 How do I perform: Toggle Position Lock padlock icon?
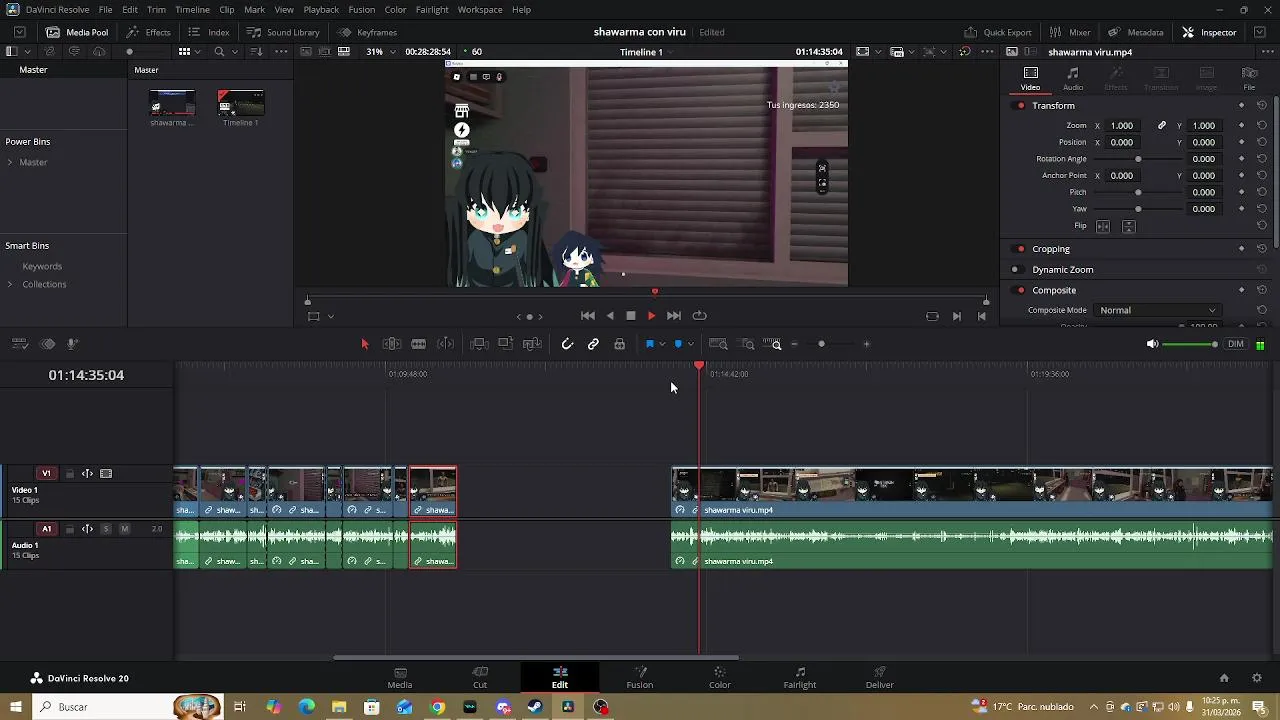[620, 344]
